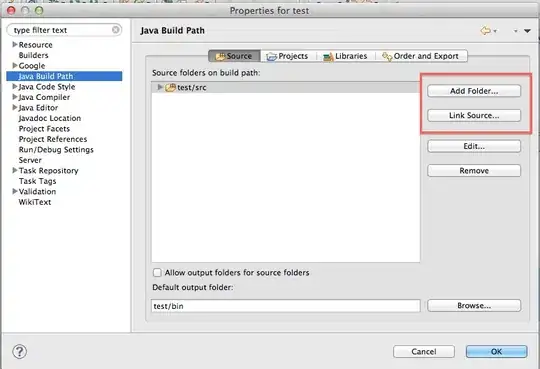Select Java Build Path in the sidebar

pyautogui.click(x=64, y=76)
